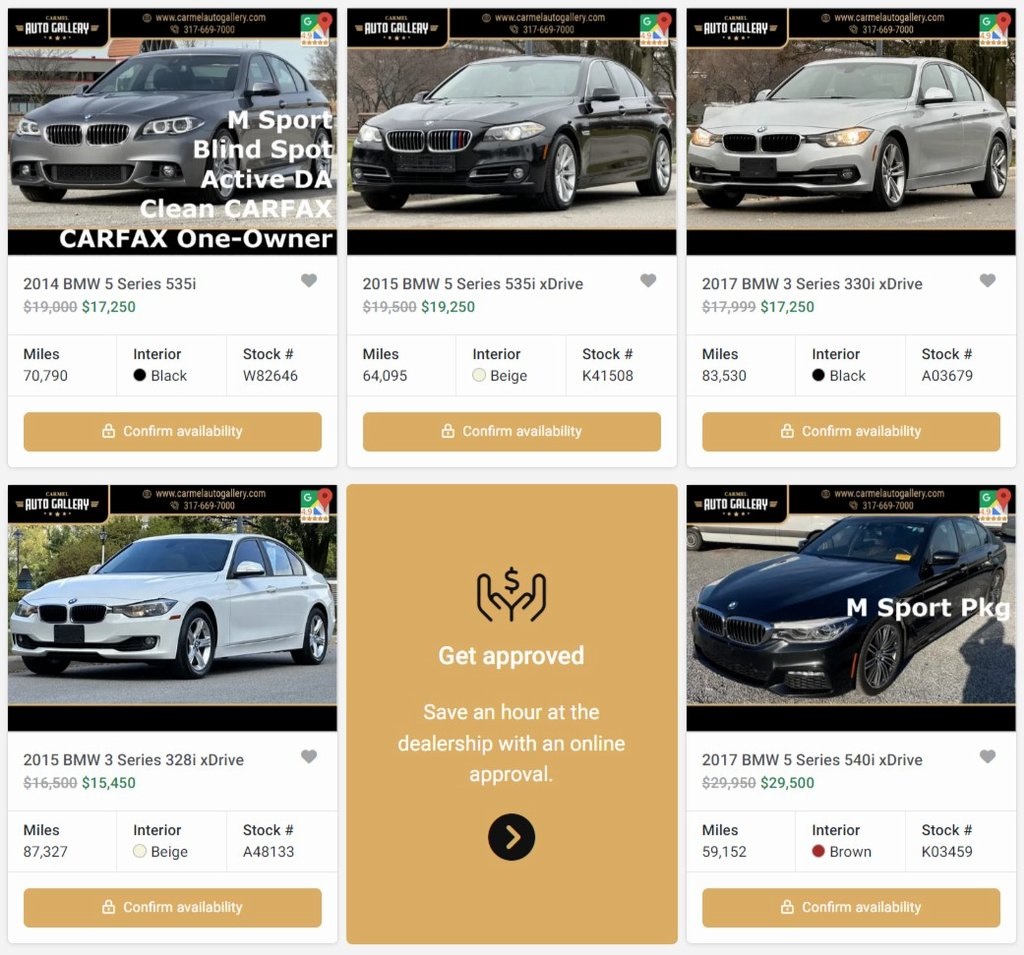Image resolution: width=1024 pixels, height=955 pixels.
Task: Confirm availability for the 540i xDrive
Action: pos(851,907)
